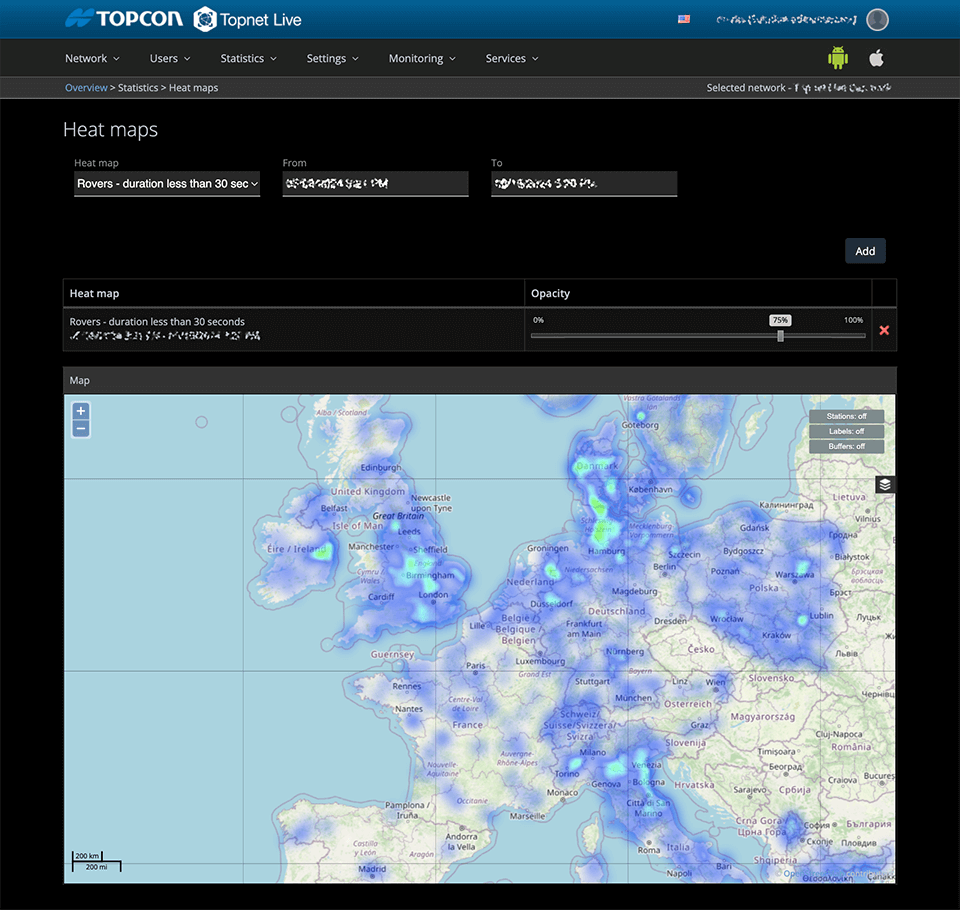This screenshot has width=960, height=910.
Task: Click the Topnet Live logo
Action: (x=247, y=19)
